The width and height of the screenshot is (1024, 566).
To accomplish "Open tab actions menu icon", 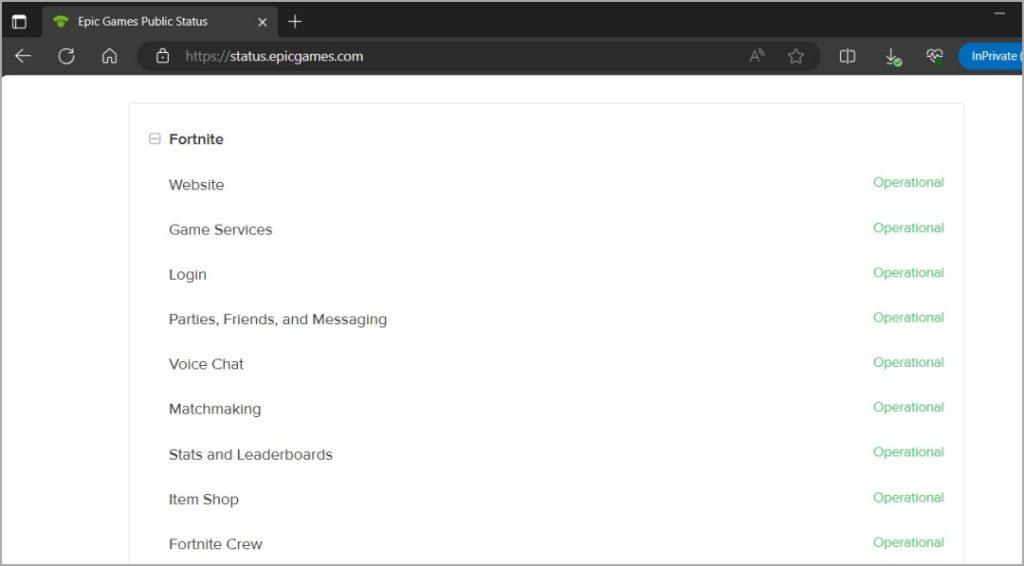I will pos(20,22).
